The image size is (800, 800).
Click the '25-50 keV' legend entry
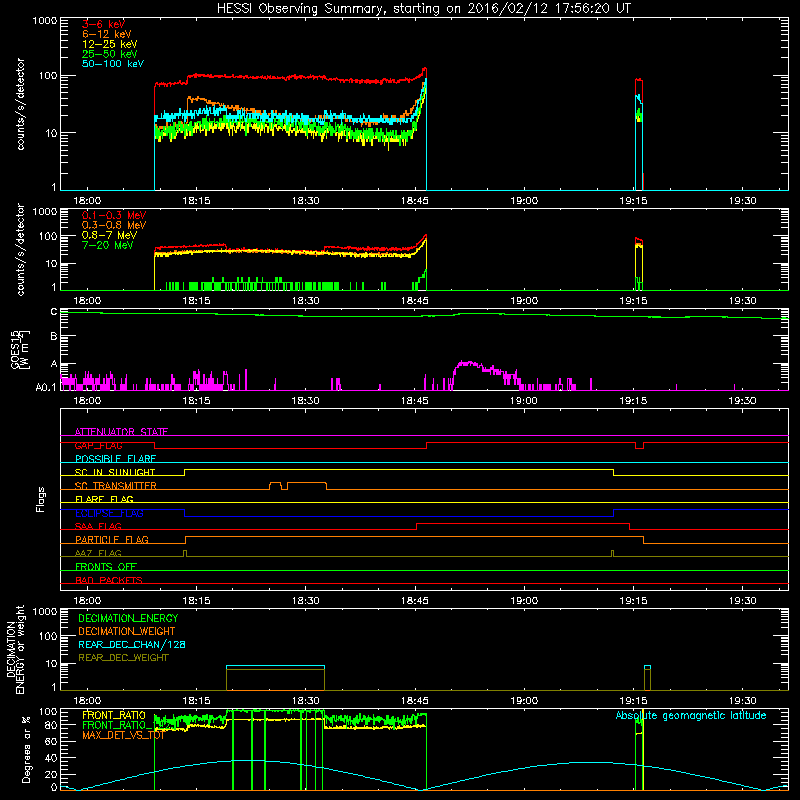click(x=110, y=54)
